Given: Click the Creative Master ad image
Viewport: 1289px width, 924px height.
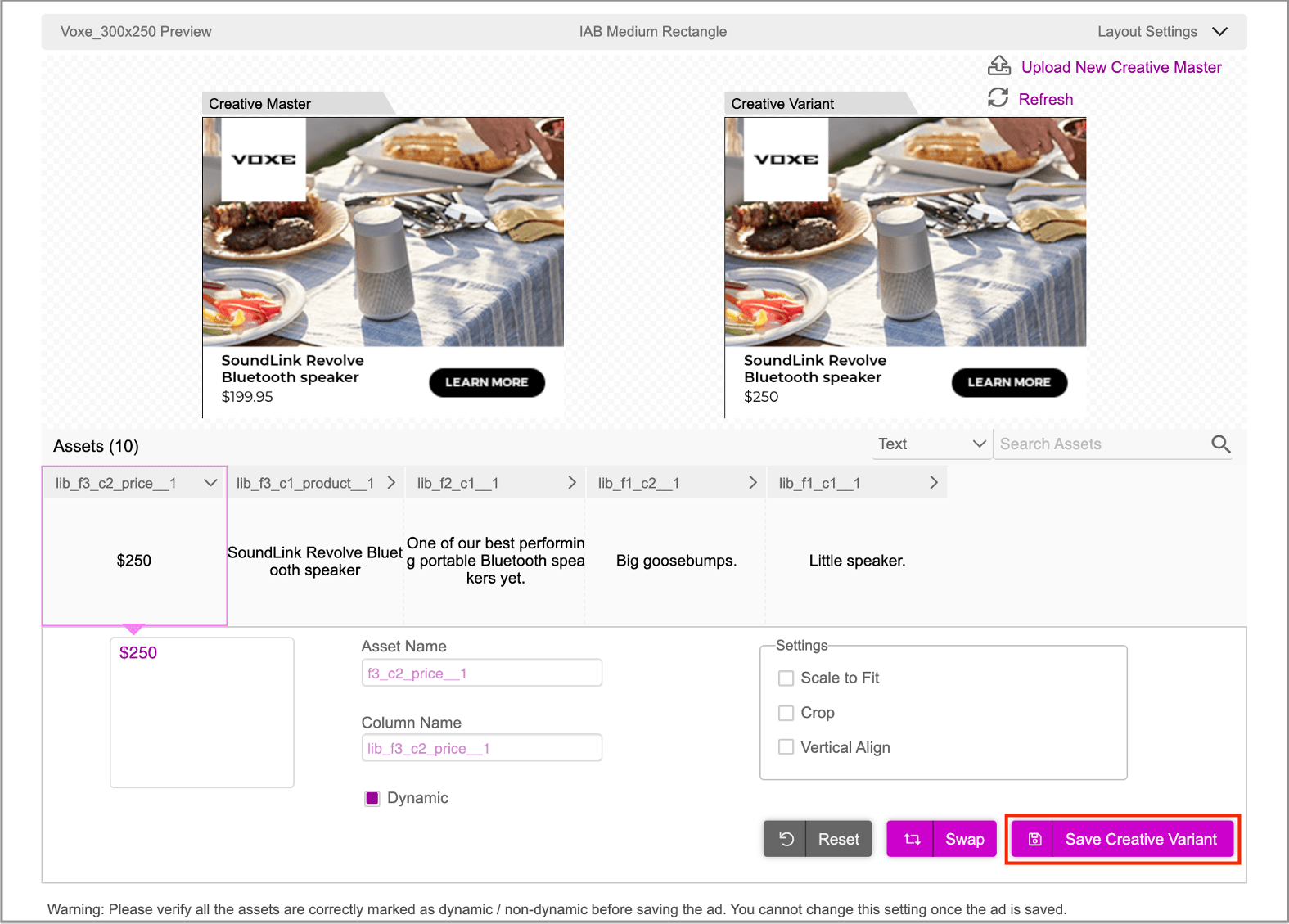Looking at the screenshot, I should click(x=383, y=232).
